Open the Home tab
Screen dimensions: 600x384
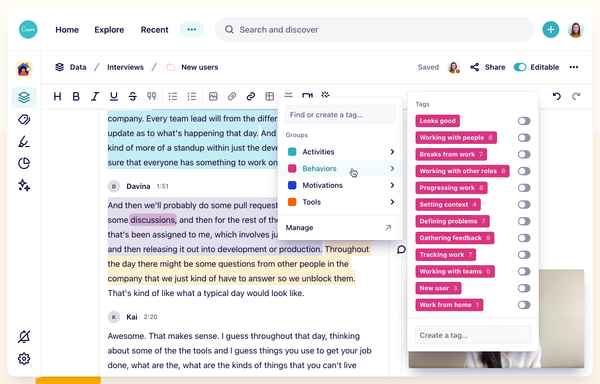coord(67,30)
